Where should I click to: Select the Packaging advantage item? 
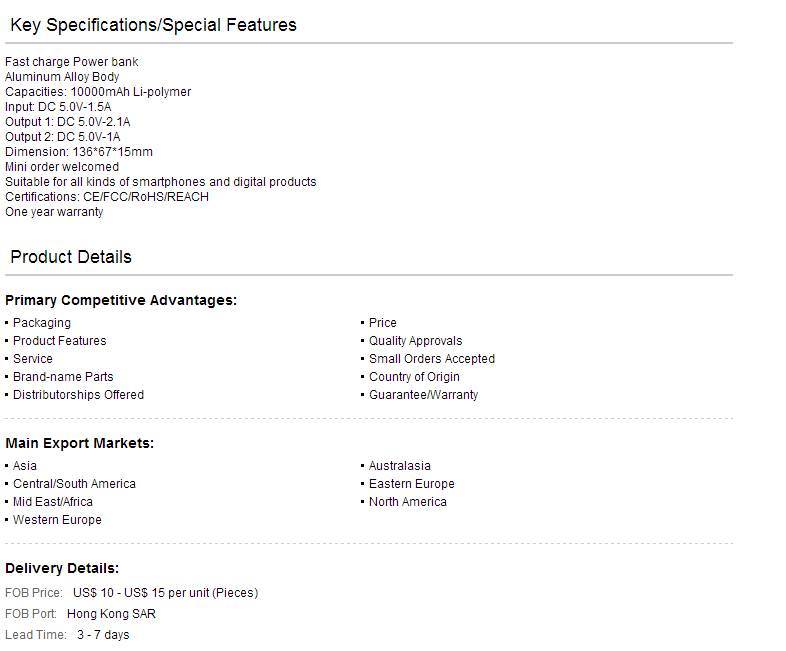pyautogui.click(x=42, y=323)
